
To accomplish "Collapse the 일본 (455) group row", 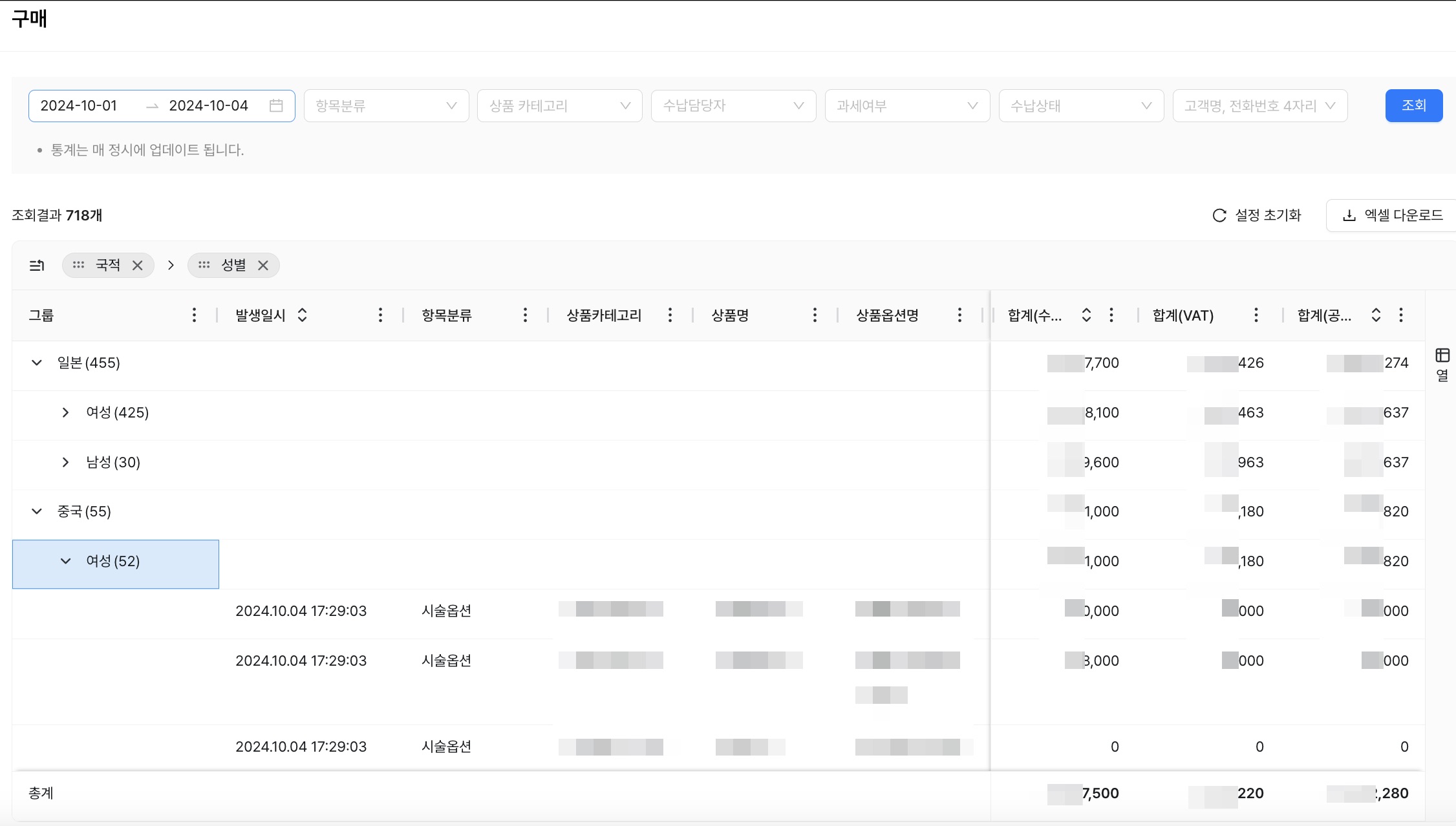I will [37, 363].
